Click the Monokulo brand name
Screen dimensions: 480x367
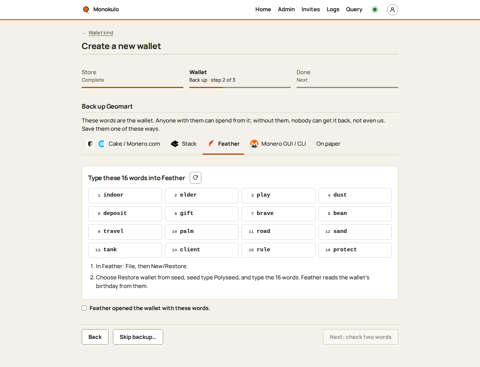(106, 9)
